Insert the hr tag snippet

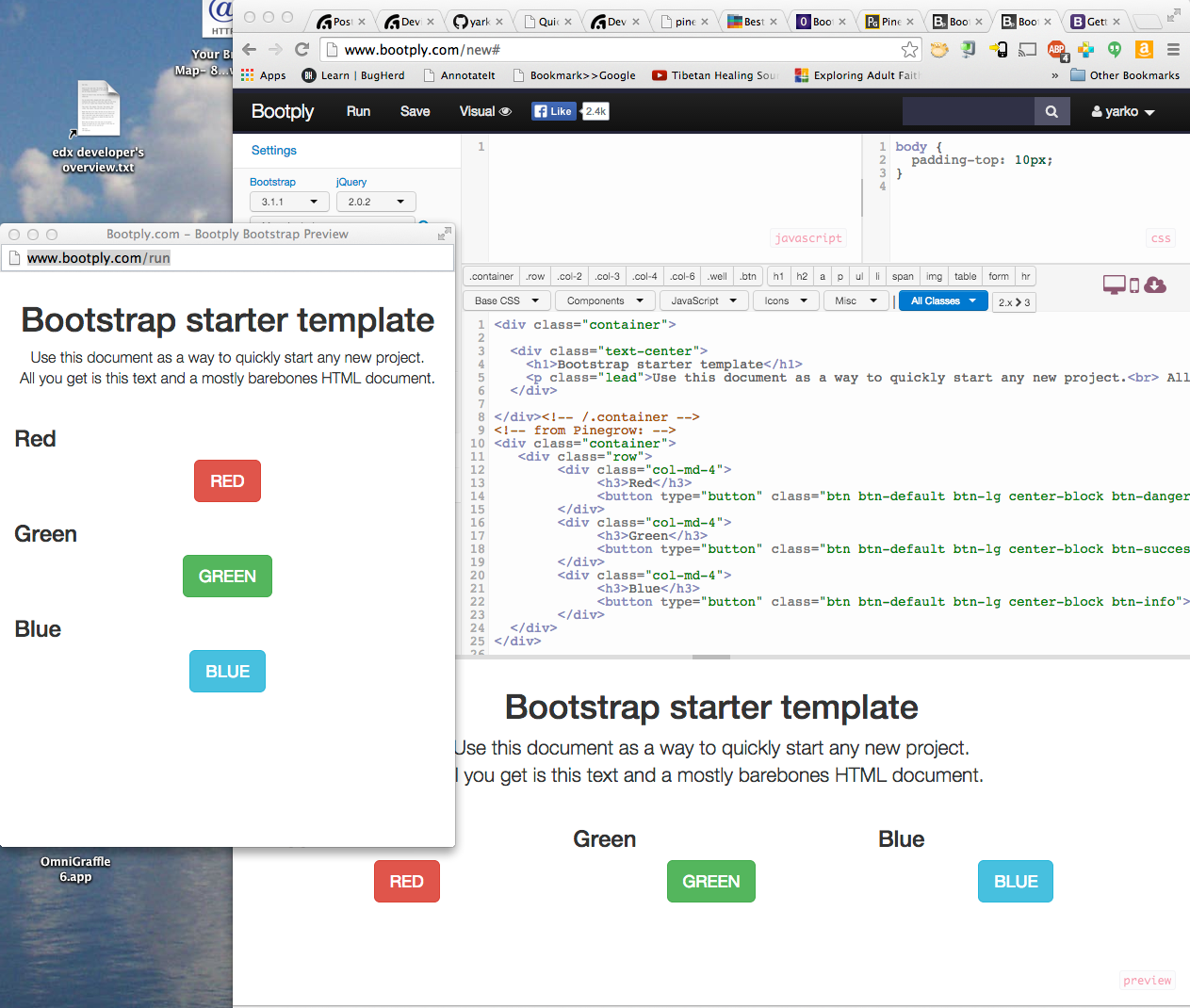[1025, 276]
